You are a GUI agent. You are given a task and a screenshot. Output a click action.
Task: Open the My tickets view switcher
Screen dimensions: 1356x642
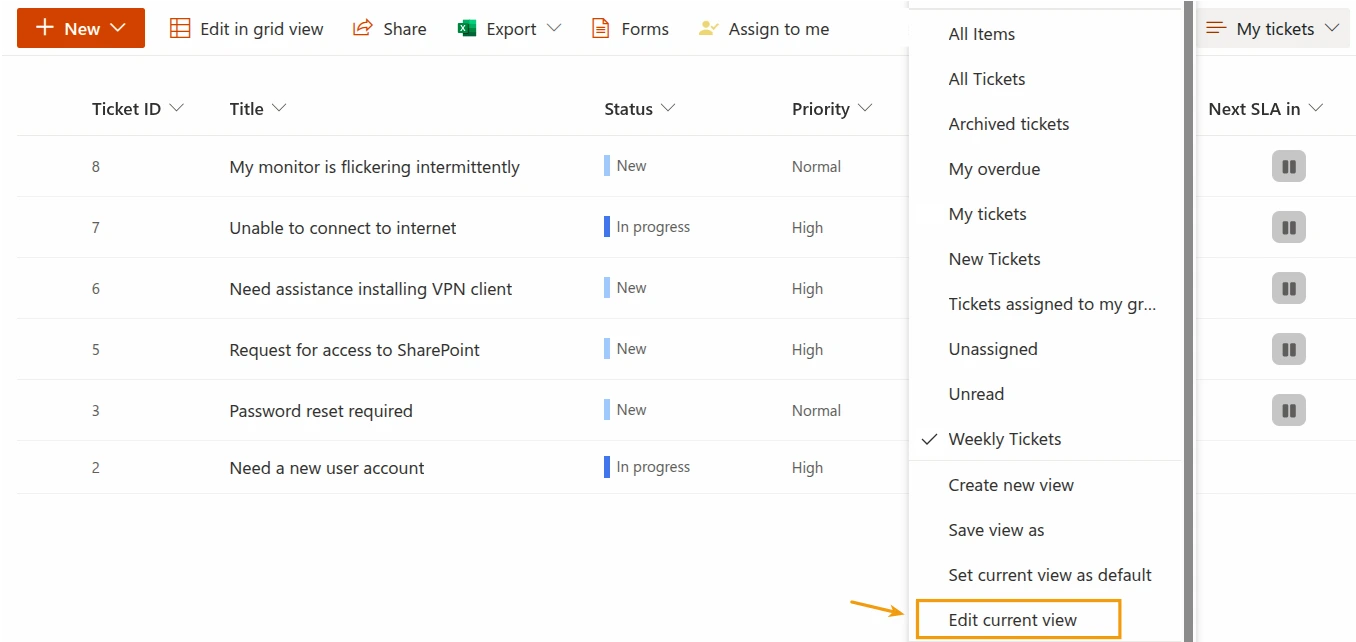pos(1273,29)
